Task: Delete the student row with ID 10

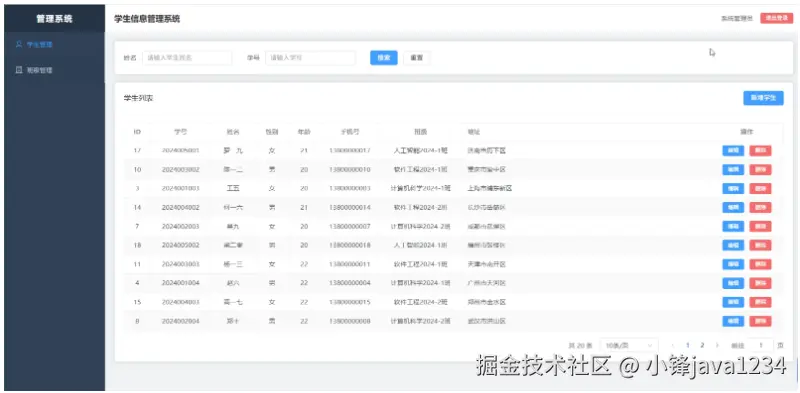Action: (x=760, y=169)
